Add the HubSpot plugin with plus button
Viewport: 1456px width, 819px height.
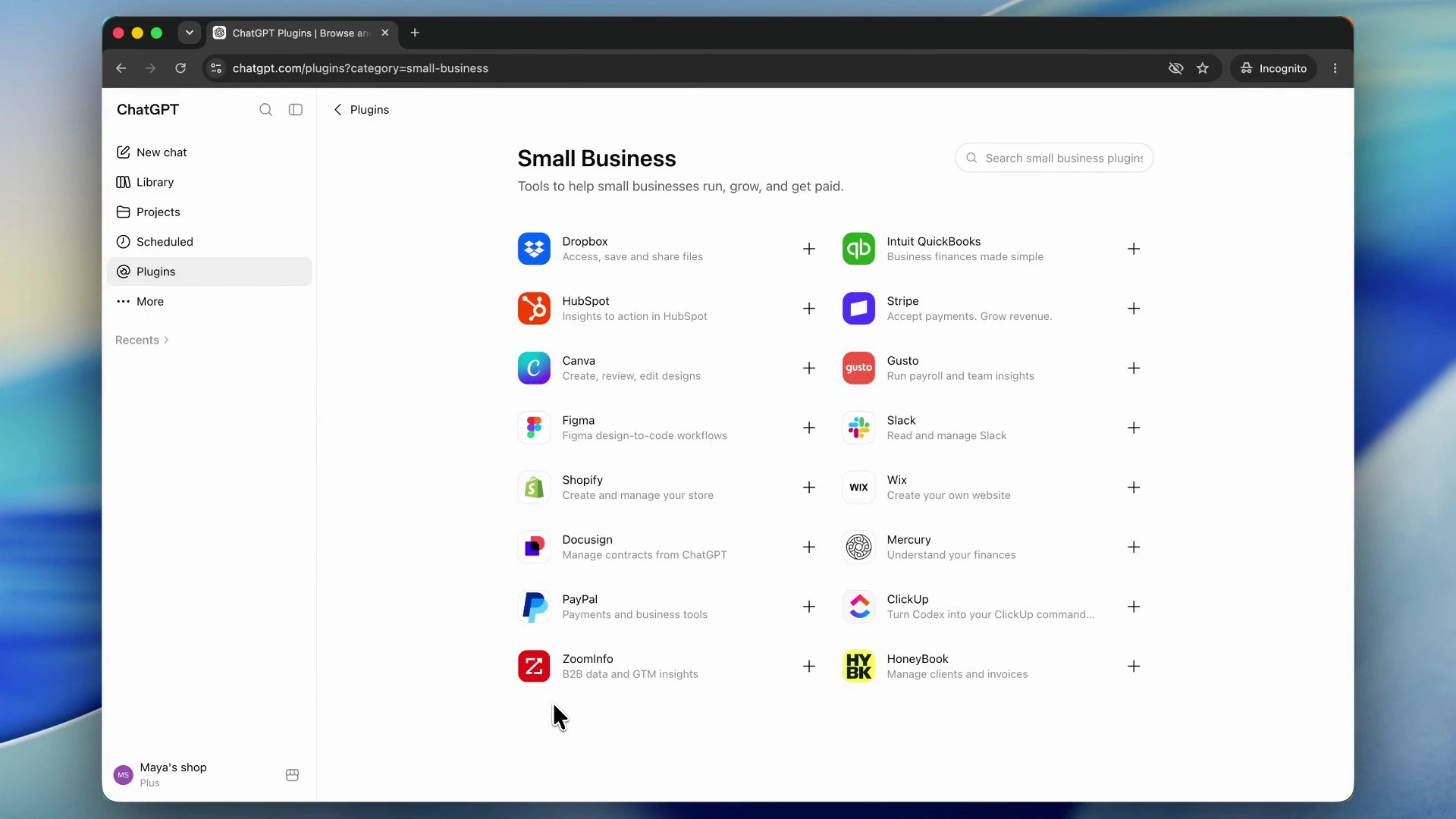[809, 309]
